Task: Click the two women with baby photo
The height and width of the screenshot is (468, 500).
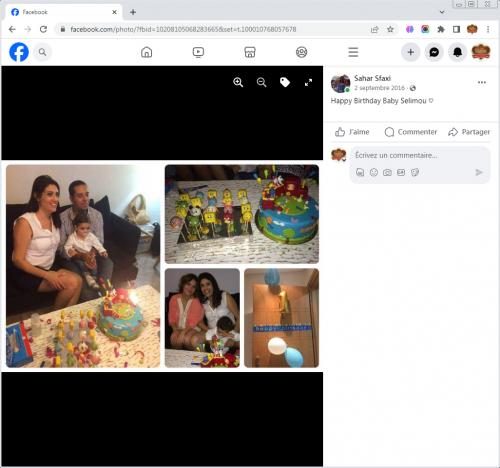Action: 202,318
